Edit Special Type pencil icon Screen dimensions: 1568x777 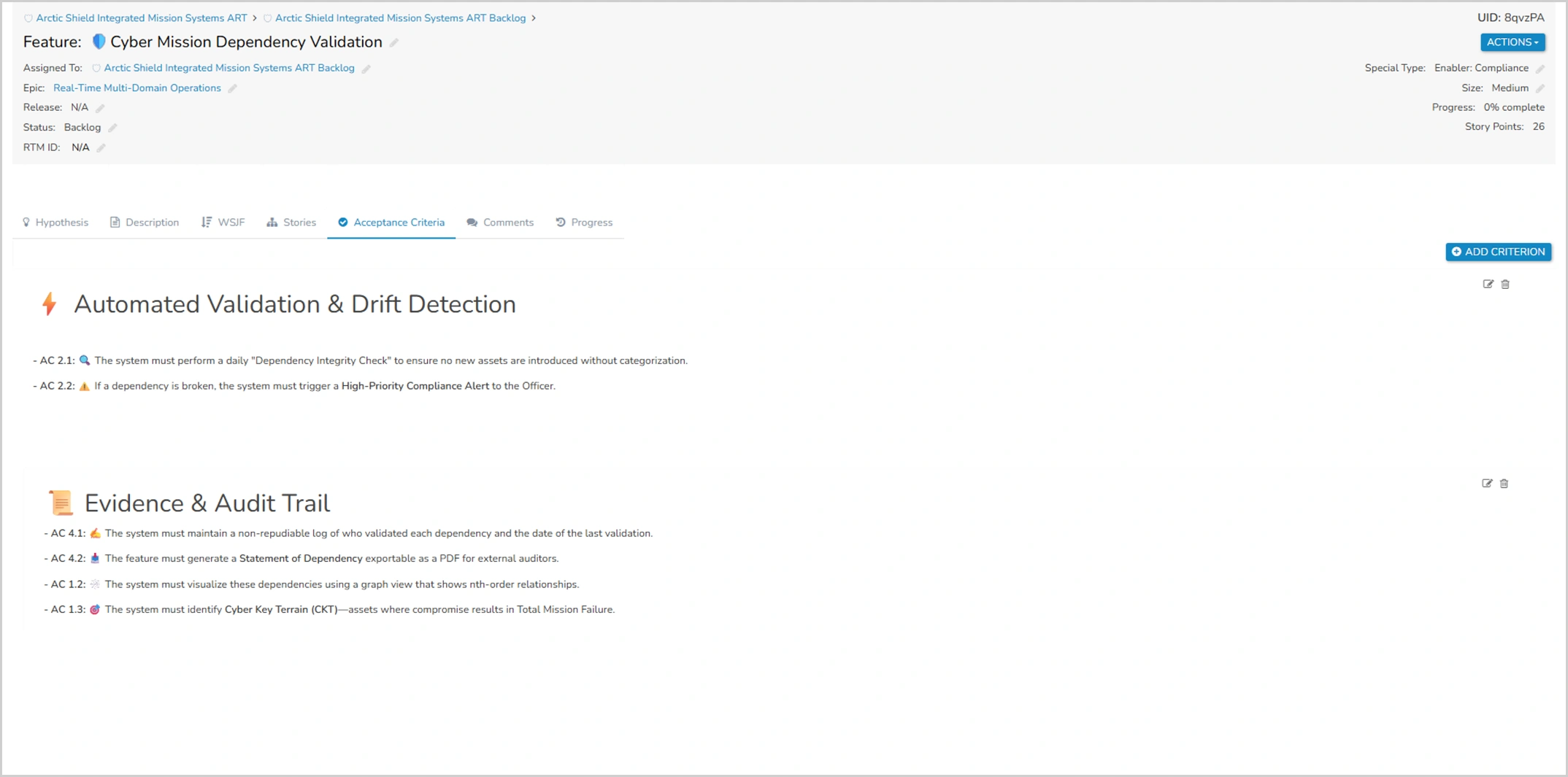click(1540, 69)
